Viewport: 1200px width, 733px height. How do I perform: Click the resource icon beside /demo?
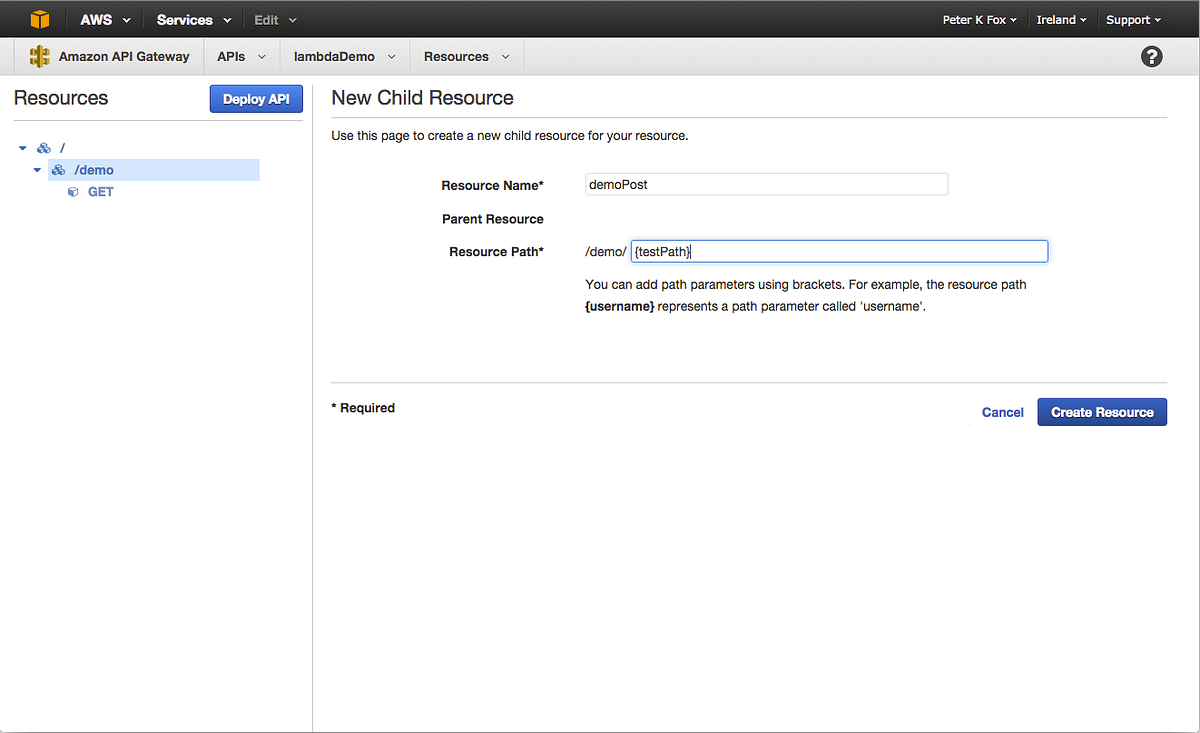[58, 169]
